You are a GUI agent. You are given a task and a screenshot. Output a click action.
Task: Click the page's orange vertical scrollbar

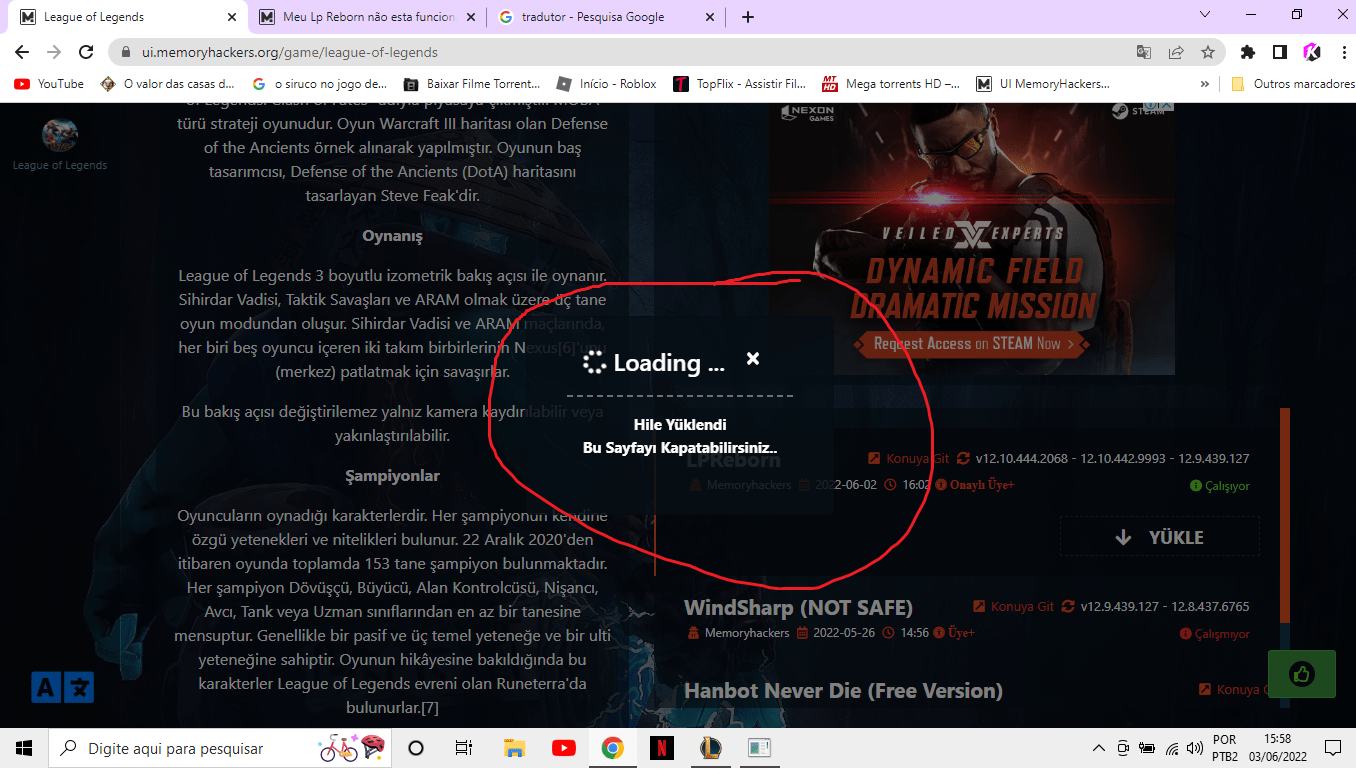click(x=1285, y=515)
